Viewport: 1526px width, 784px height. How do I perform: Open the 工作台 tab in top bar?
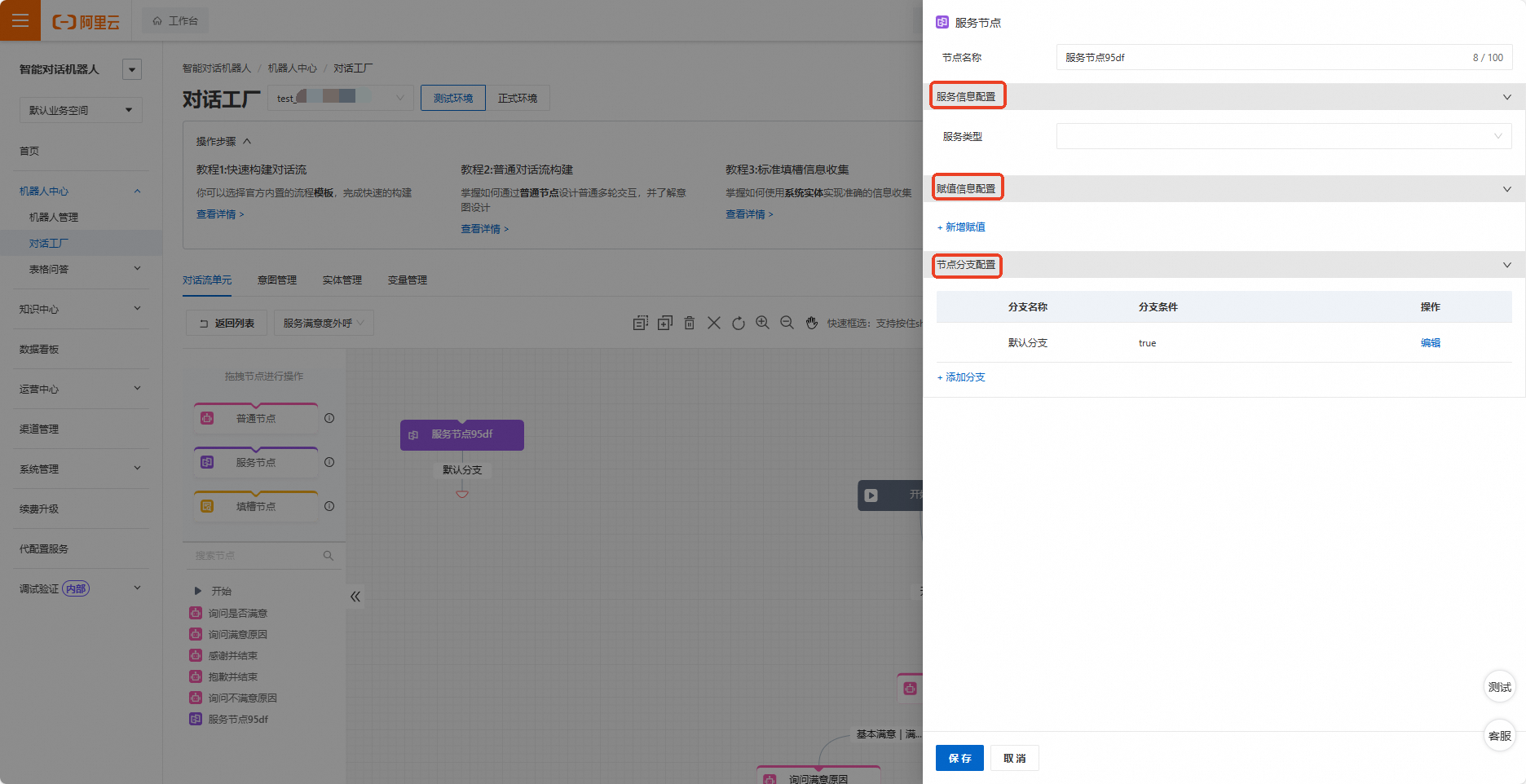click(x=175, y=21)
